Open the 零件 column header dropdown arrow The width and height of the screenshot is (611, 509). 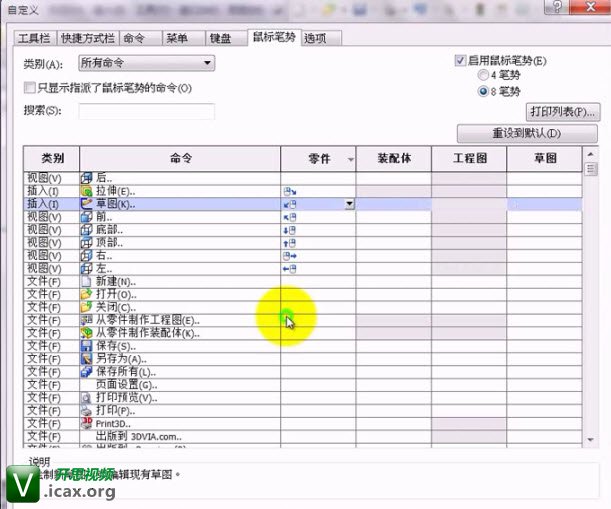click(x=350, y=160)
